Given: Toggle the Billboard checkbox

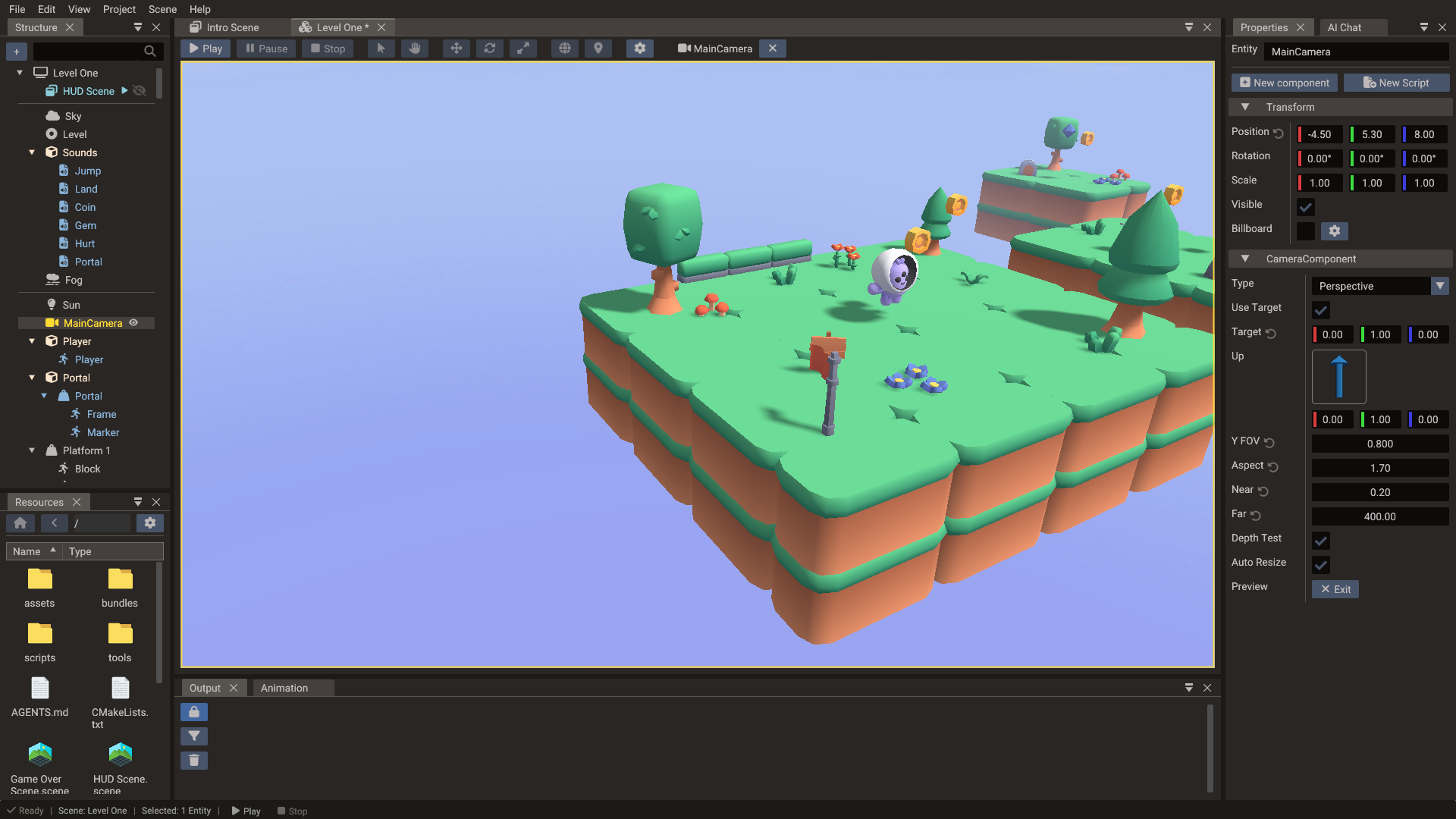Looking at the screenshot, I should (1306, 231).
